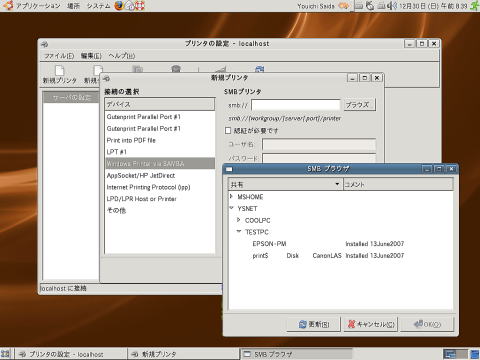Launch Firefox from the top panel

point(119,5)
